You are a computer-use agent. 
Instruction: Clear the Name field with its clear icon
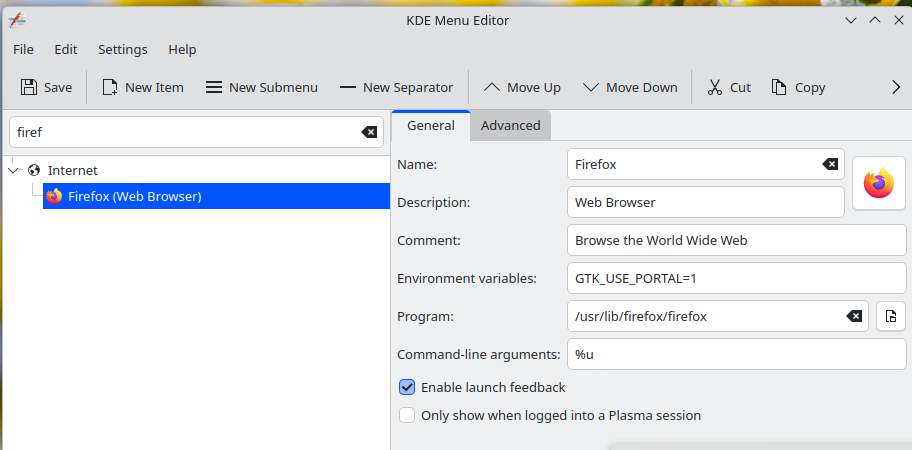pyautogui.click(x=830, y=165)
